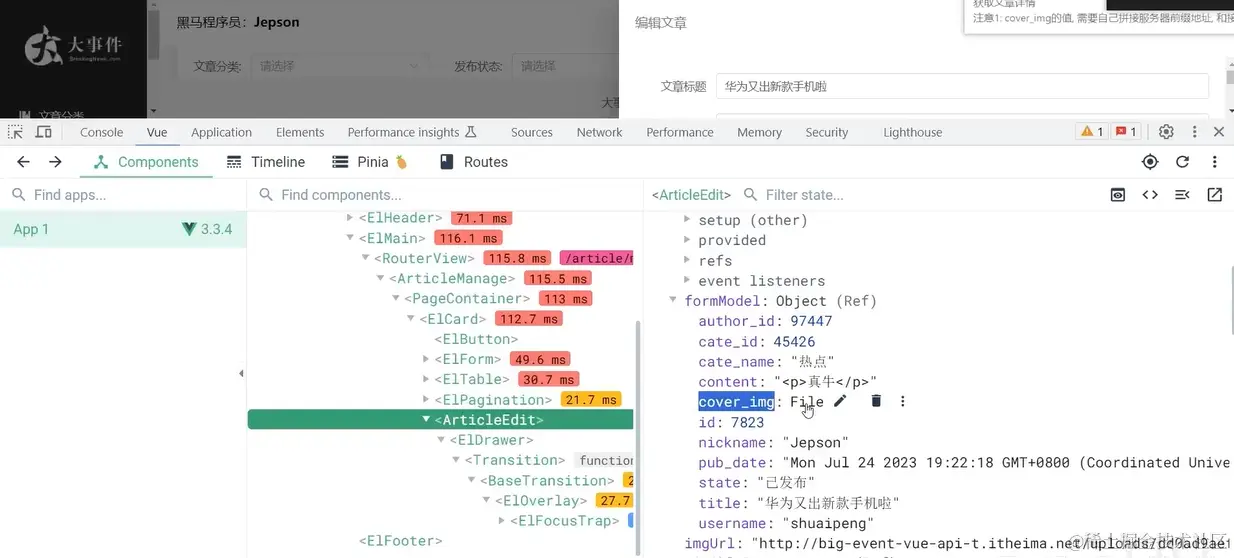Click the Performance insights flask icon
The width and height of the screenshot is (1234, 558).
(471, 132)
